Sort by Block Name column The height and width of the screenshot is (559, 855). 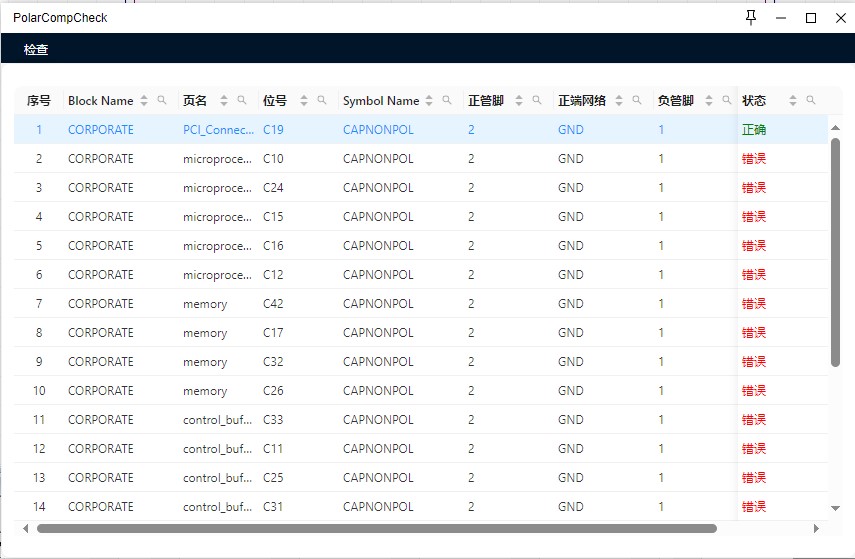coord(144,100)
